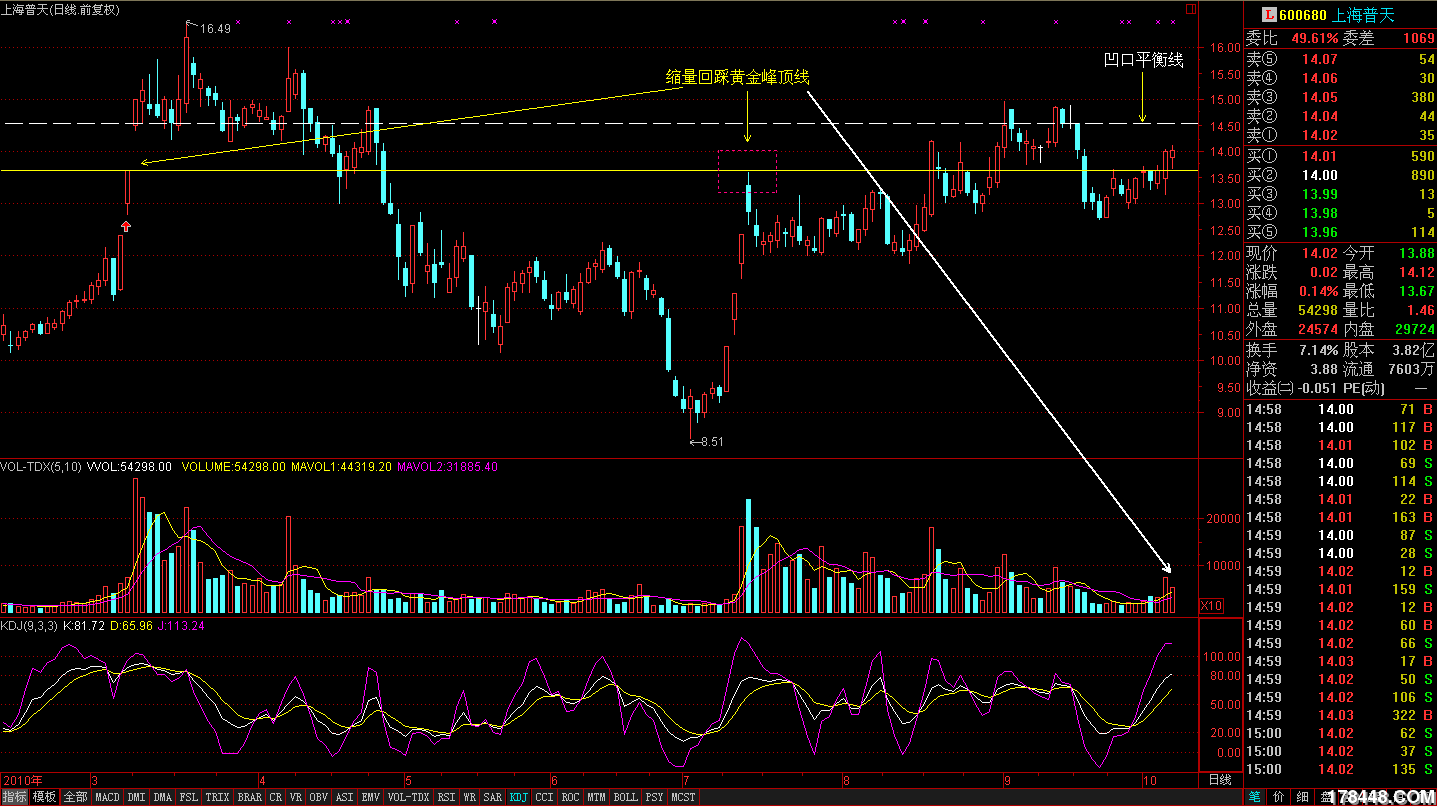
Task: Open the TRIX indicator
Action: [x=217, y=798]
